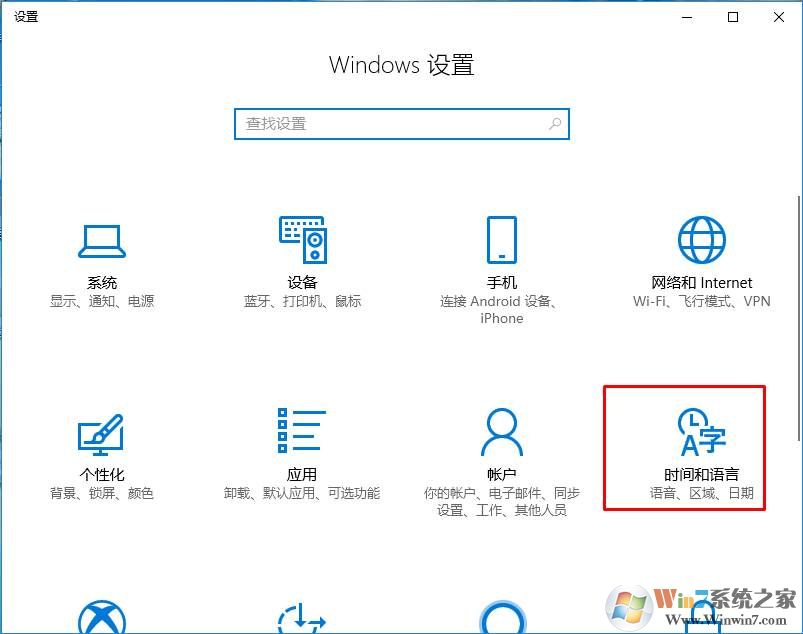Viewport: 803px width, 634px height.
Task: Open the Xbox gaming icon
Action: click(x=102, y=617)
